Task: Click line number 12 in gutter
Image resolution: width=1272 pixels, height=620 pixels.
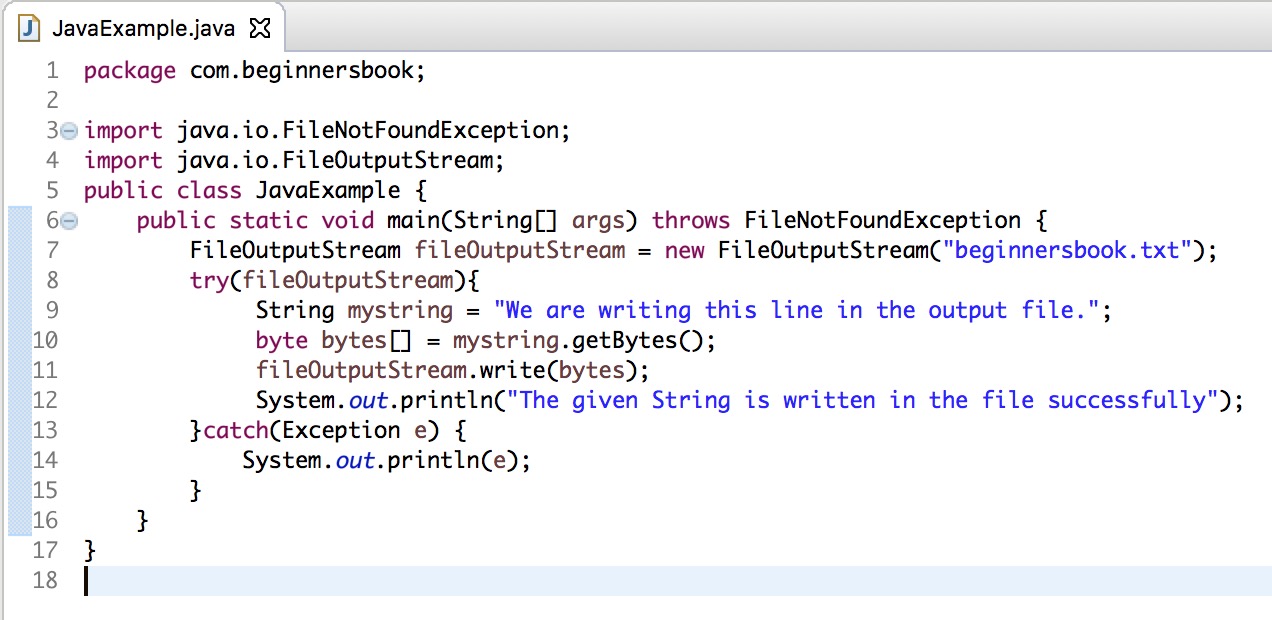Action: coord(45,401)
